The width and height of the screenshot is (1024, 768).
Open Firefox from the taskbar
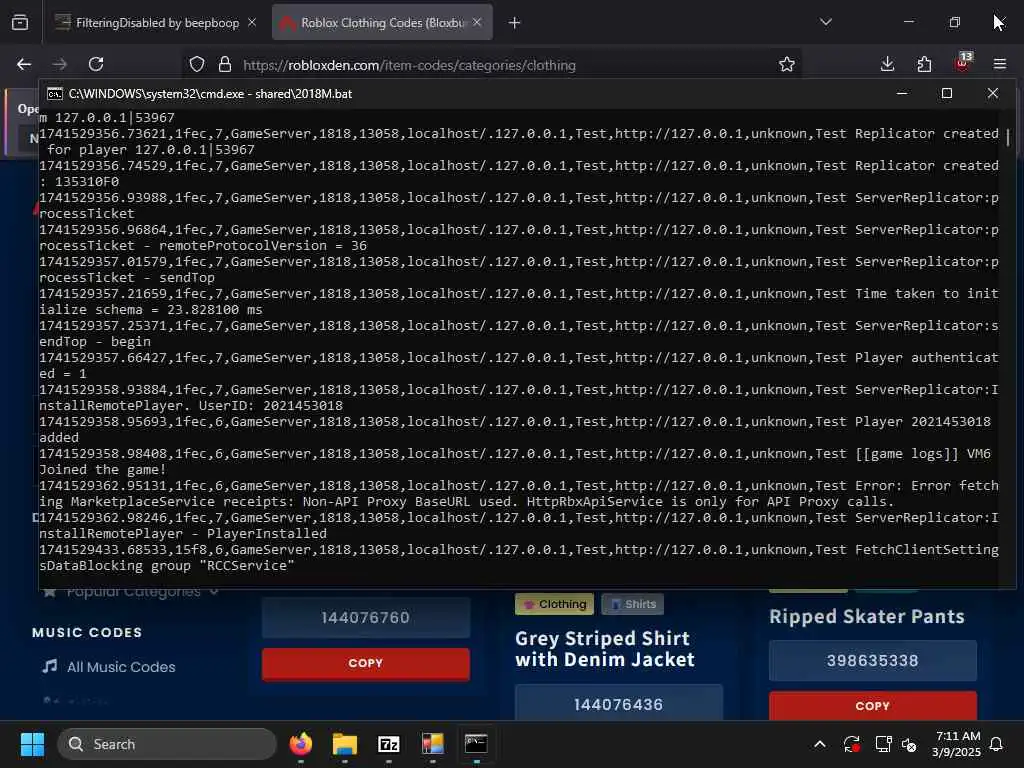301,744
